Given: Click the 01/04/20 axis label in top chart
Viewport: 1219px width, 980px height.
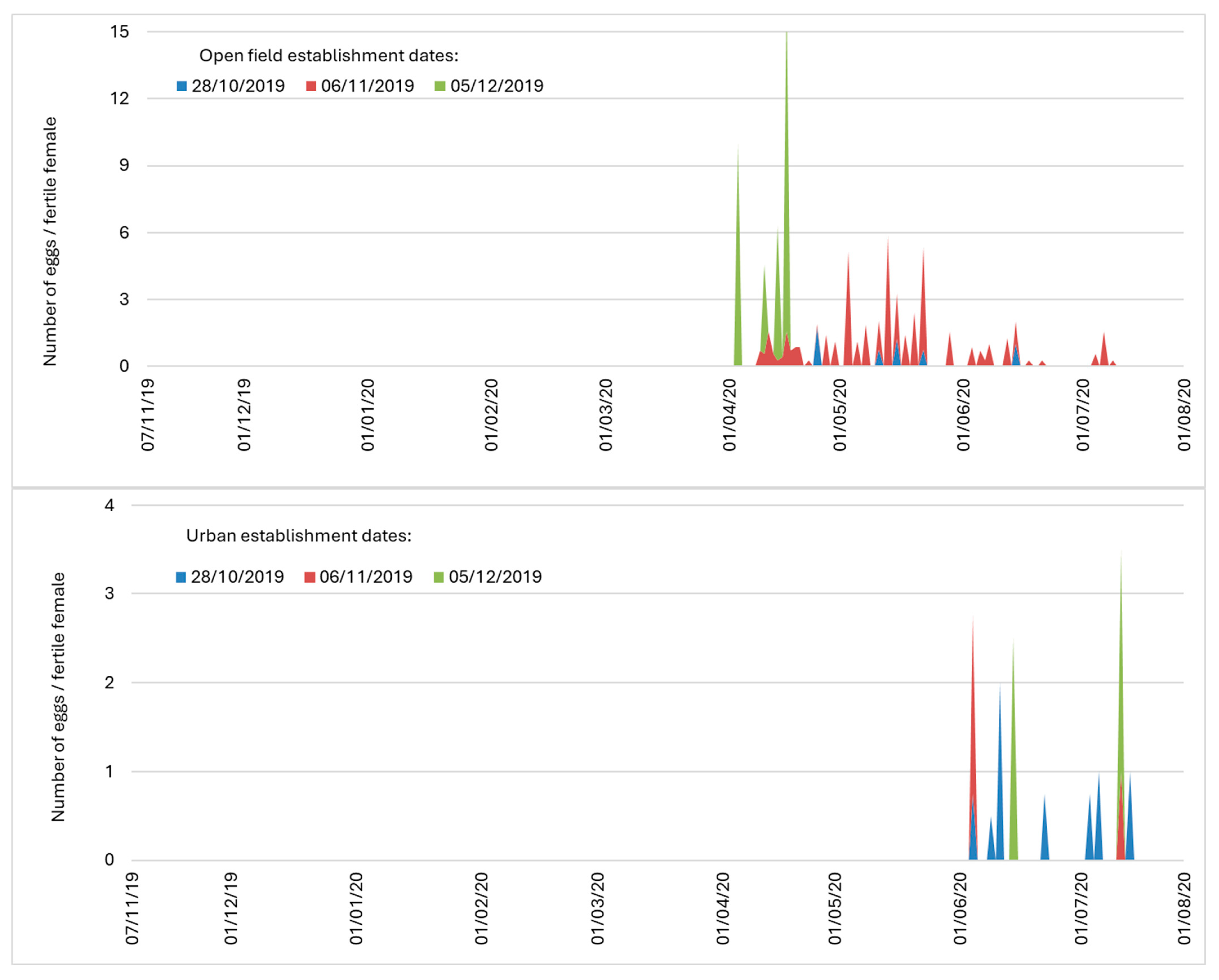Looking at the screenshot, I should tap(729, 415).
